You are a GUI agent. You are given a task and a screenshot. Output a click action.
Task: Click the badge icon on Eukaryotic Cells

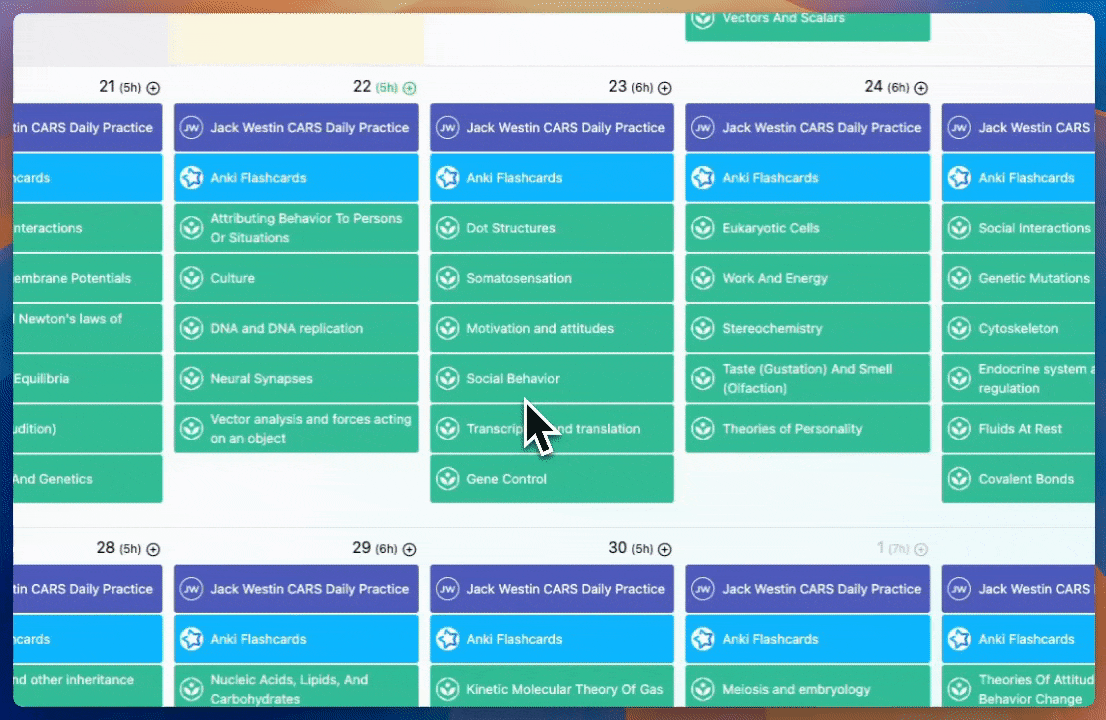pyautogui.click(x=703, y=227)
